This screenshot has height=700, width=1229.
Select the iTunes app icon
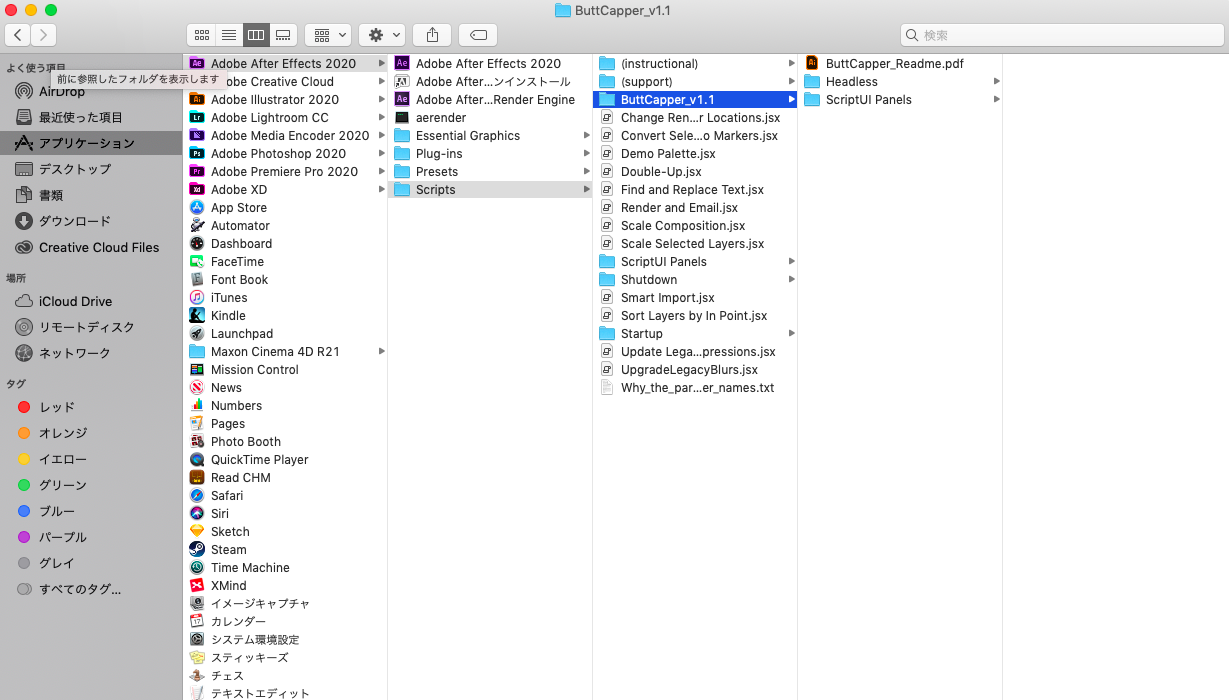[x=197, y=298]
